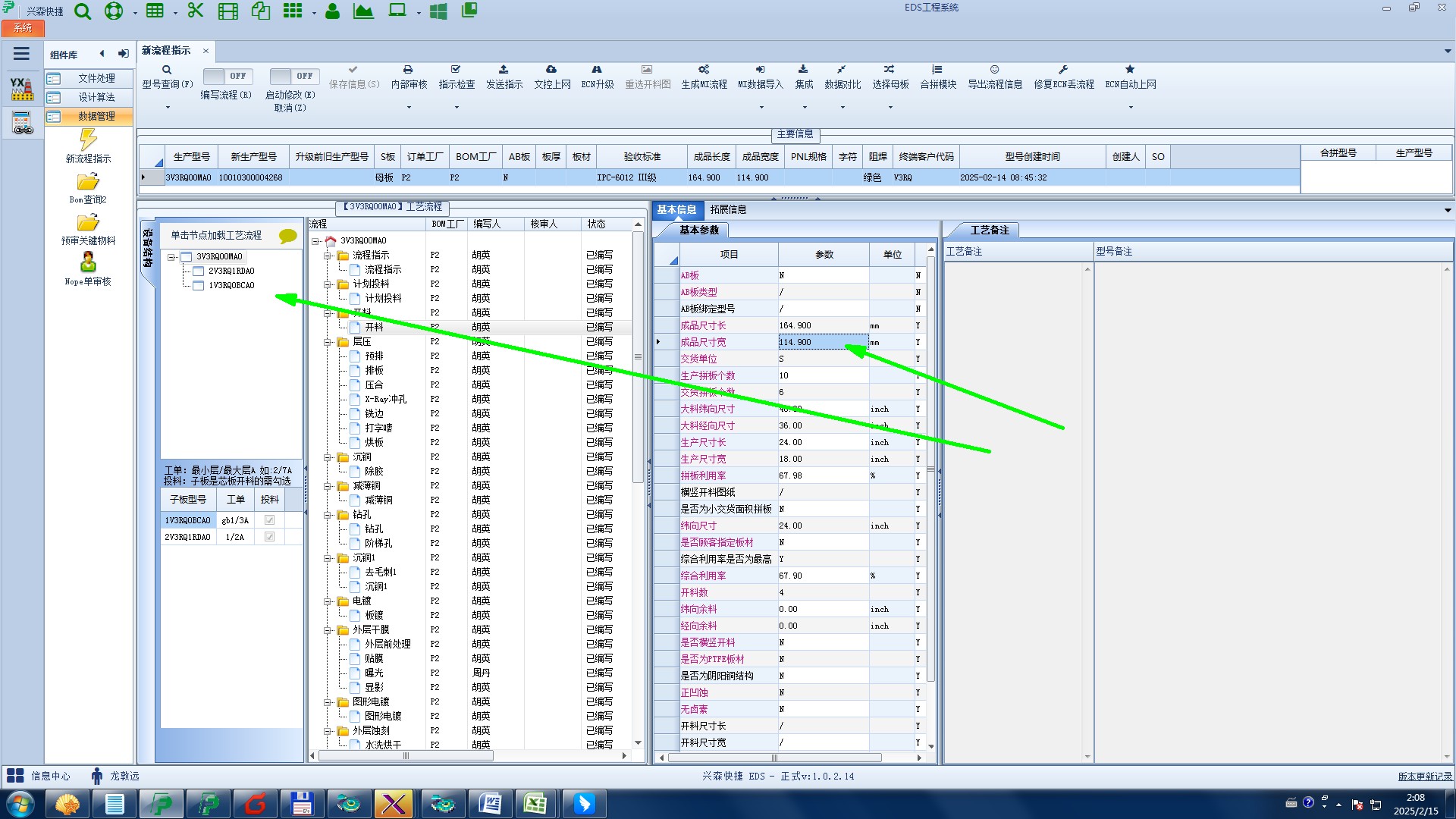Viewport: 1456px width, 819px height.
Task: Click the 发送指示 toolbar icon
Action: coord(504,70)
